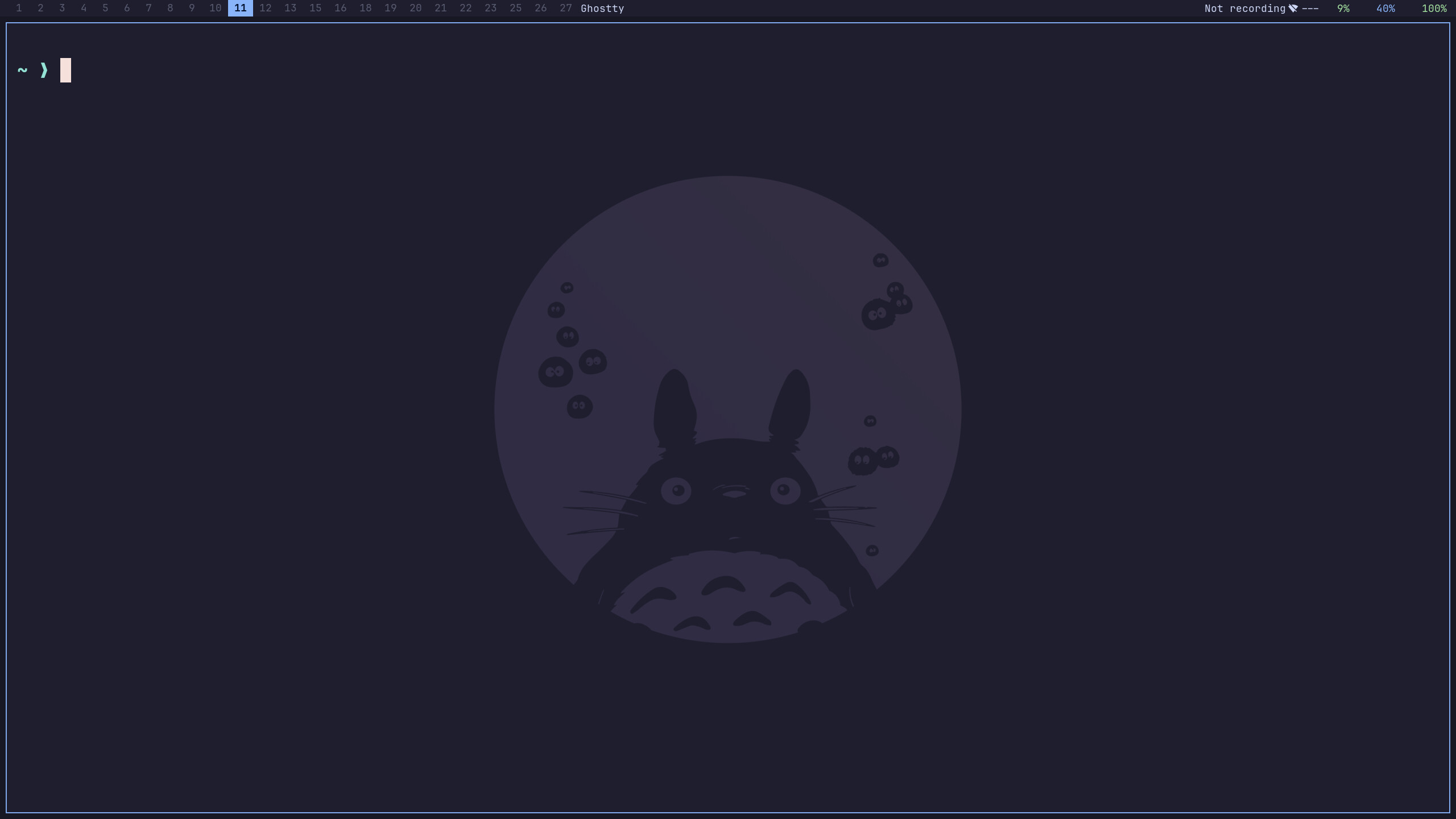1456x819 pixels.
Task: Switch to workspace 4
Action: click(84, 8)
